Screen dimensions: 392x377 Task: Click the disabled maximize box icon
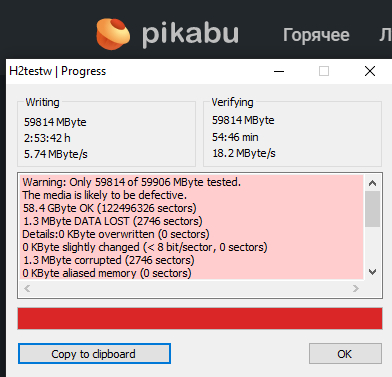point(324,71)
